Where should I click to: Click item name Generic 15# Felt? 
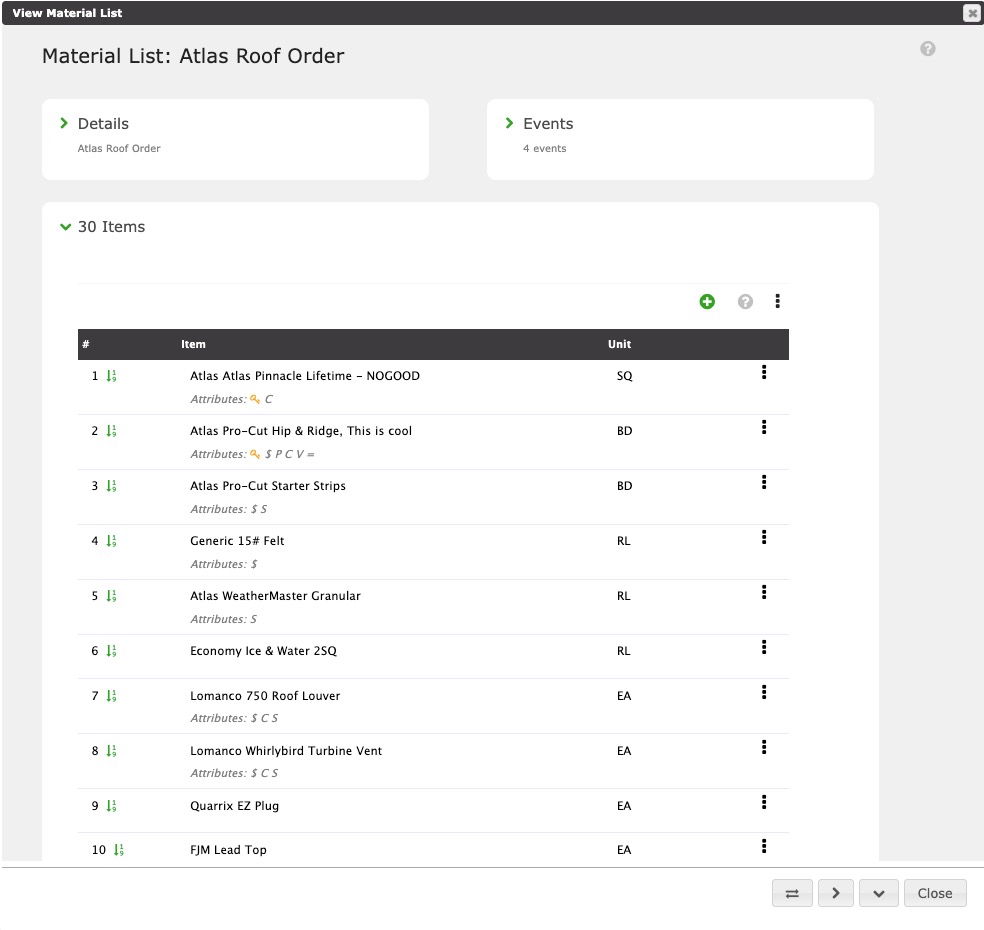point(237,541)
